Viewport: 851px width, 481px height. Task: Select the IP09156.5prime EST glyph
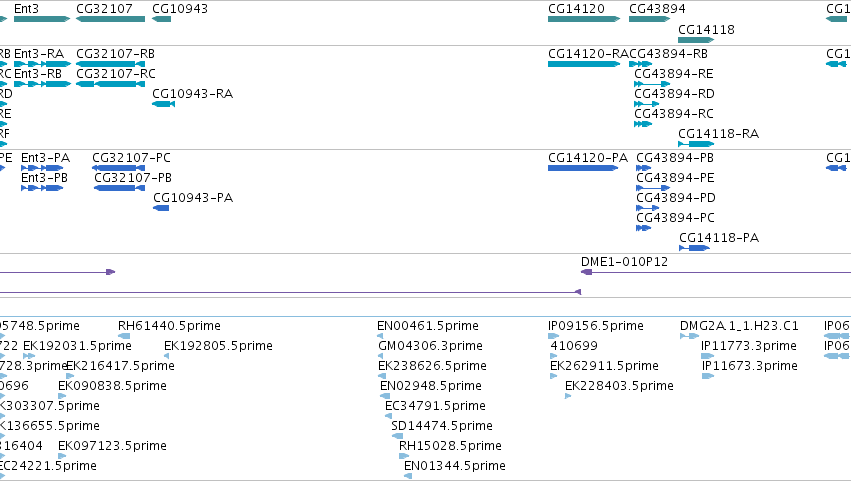pyautogui.click(x=554, y=337)
